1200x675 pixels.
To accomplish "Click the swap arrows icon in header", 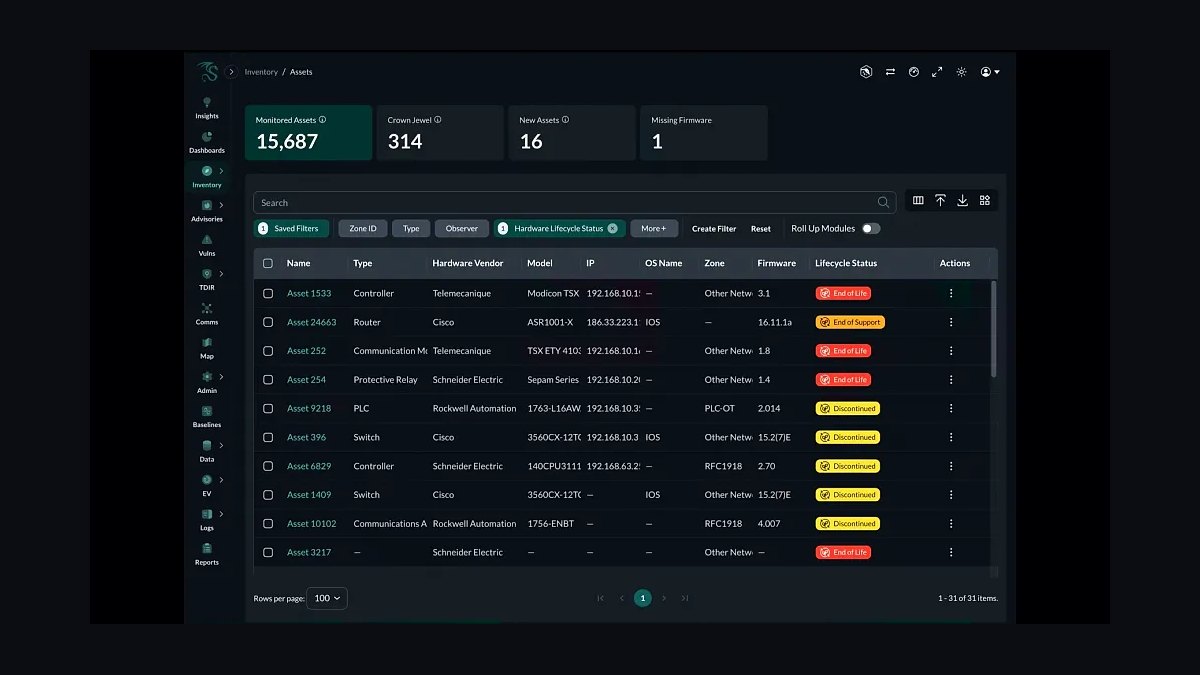I will coord(890,72).
